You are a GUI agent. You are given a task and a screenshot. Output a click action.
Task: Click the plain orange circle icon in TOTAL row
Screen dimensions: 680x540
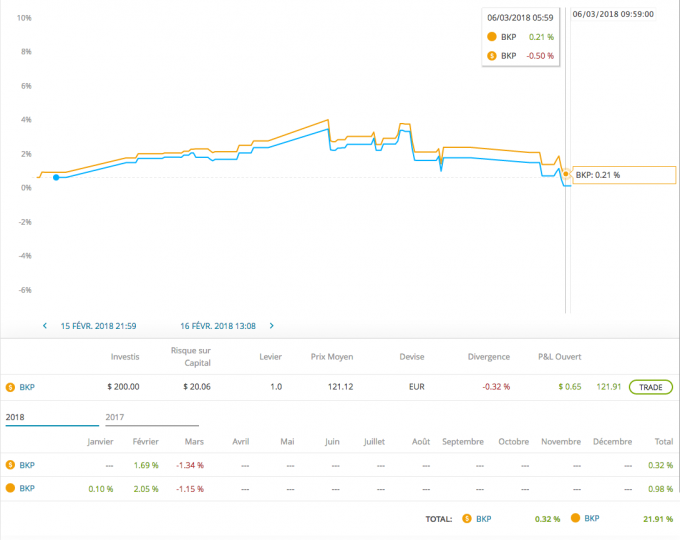[575, 518]
